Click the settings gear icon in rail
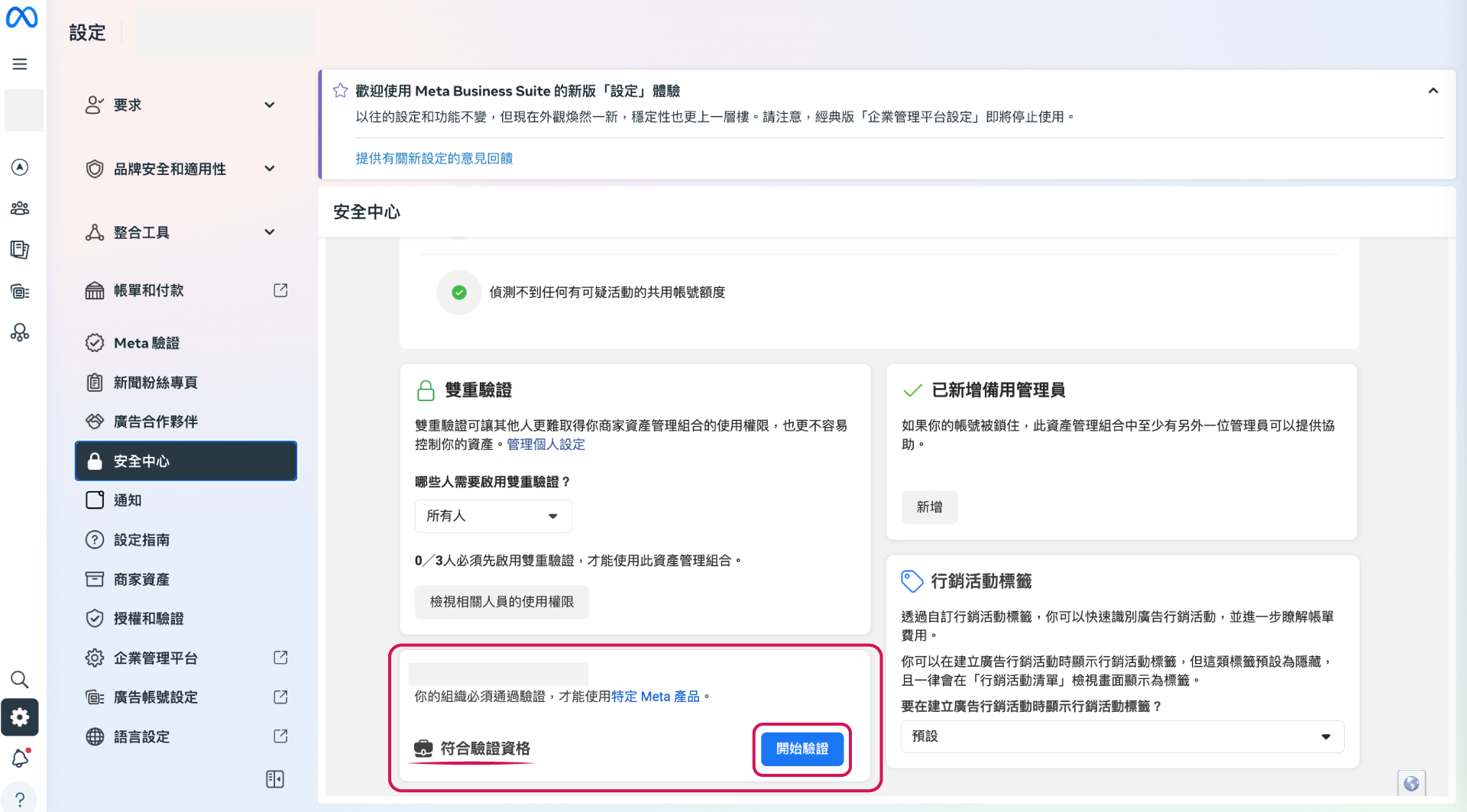The width and height of the screenshot is (1467, 812). pos(20,717)
